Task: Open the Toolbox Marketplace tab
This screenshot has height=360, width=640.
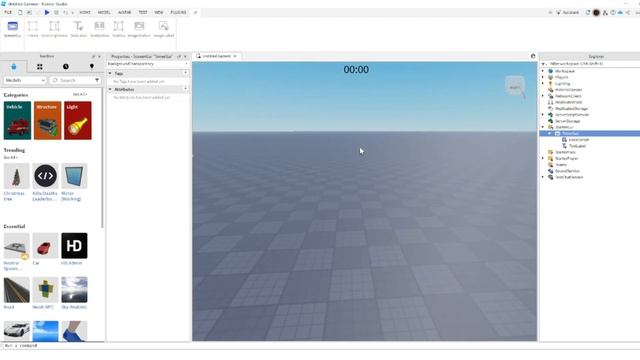Action: (x=13, y=67)
